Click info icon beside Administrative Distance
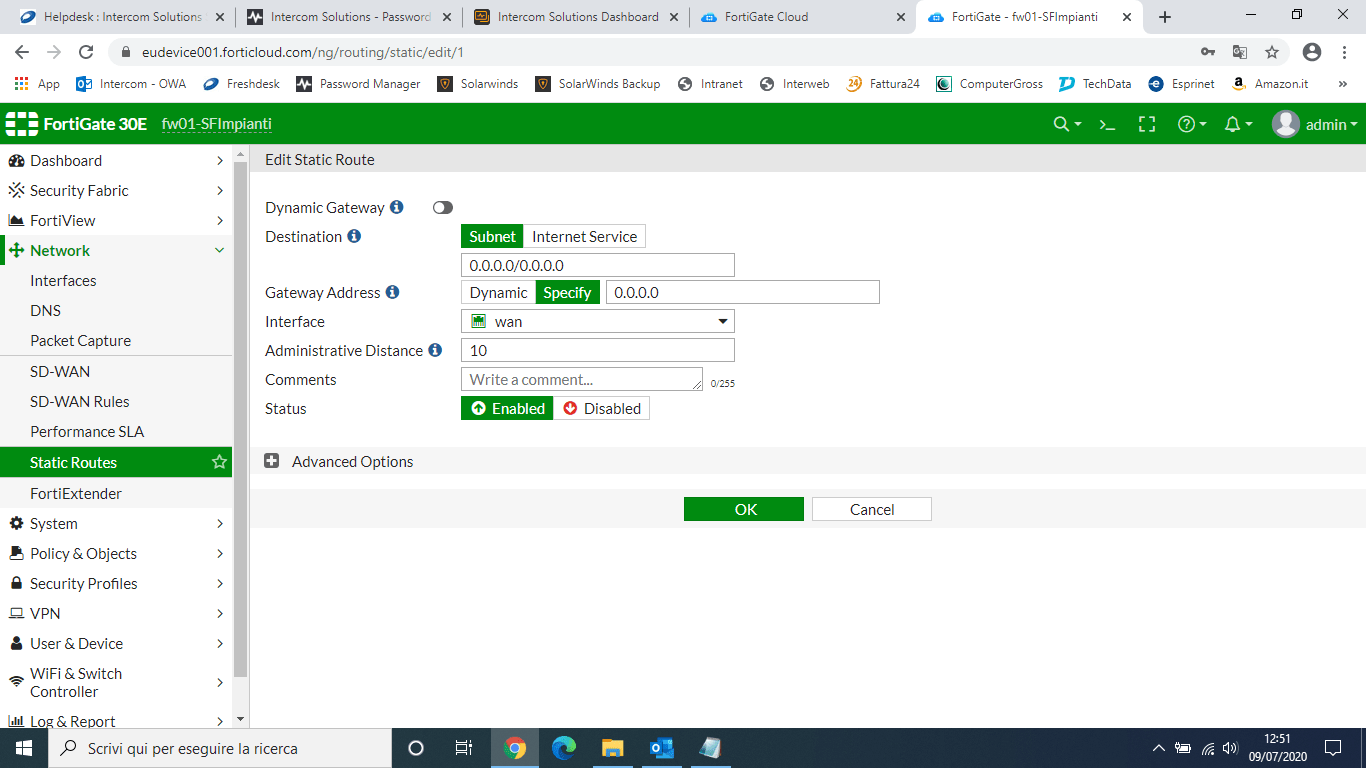The width and height of the screenshot is (1366, 768). click(x=435, y=350)
